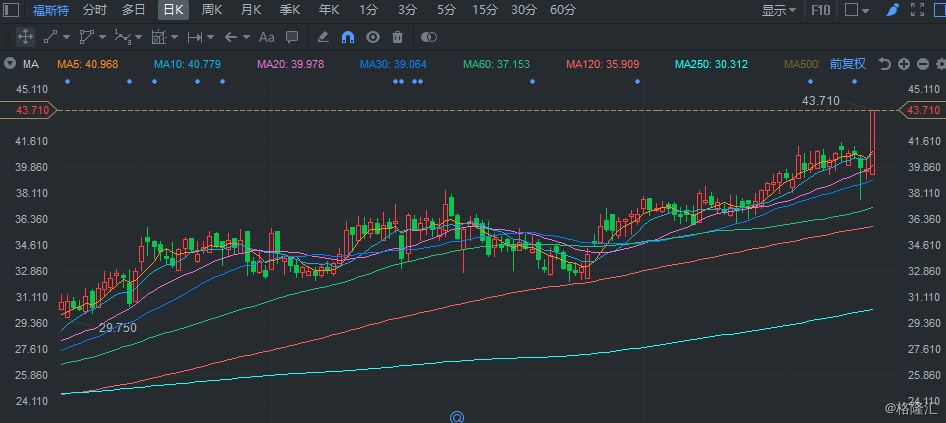946x423 pixels.
Task: Delete all drawings with trash icon
Action: pos(397,37)
